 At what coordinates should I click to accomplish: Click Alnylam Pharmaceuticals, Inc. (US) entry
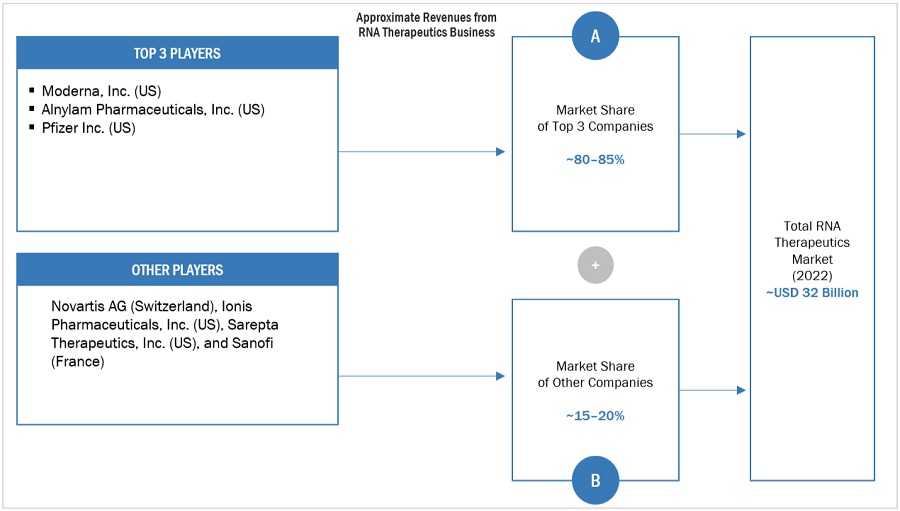tap(152, 109)
